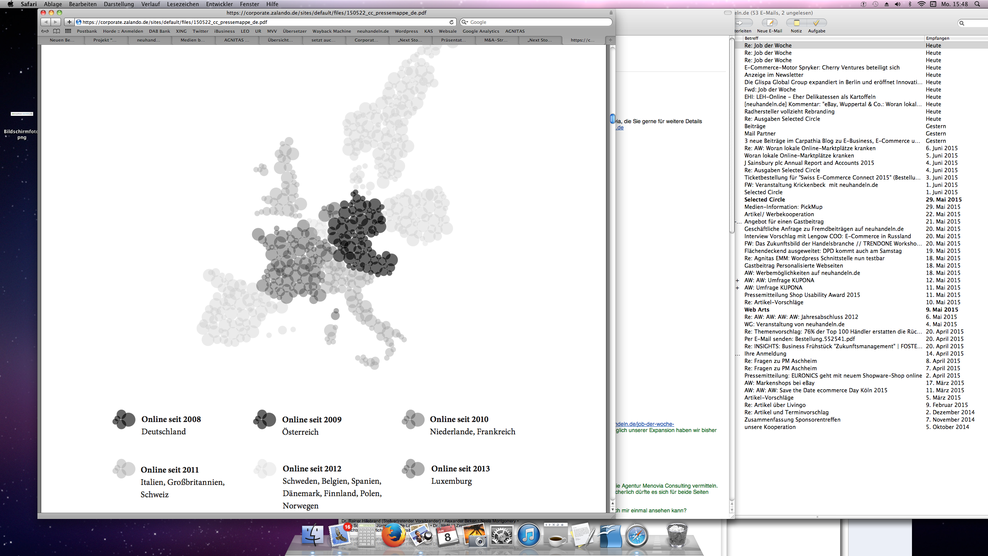The width and height of the screenshot is (988, 556).
Task: Open the Trash in the Dock
Action: (x=677, y=536)
